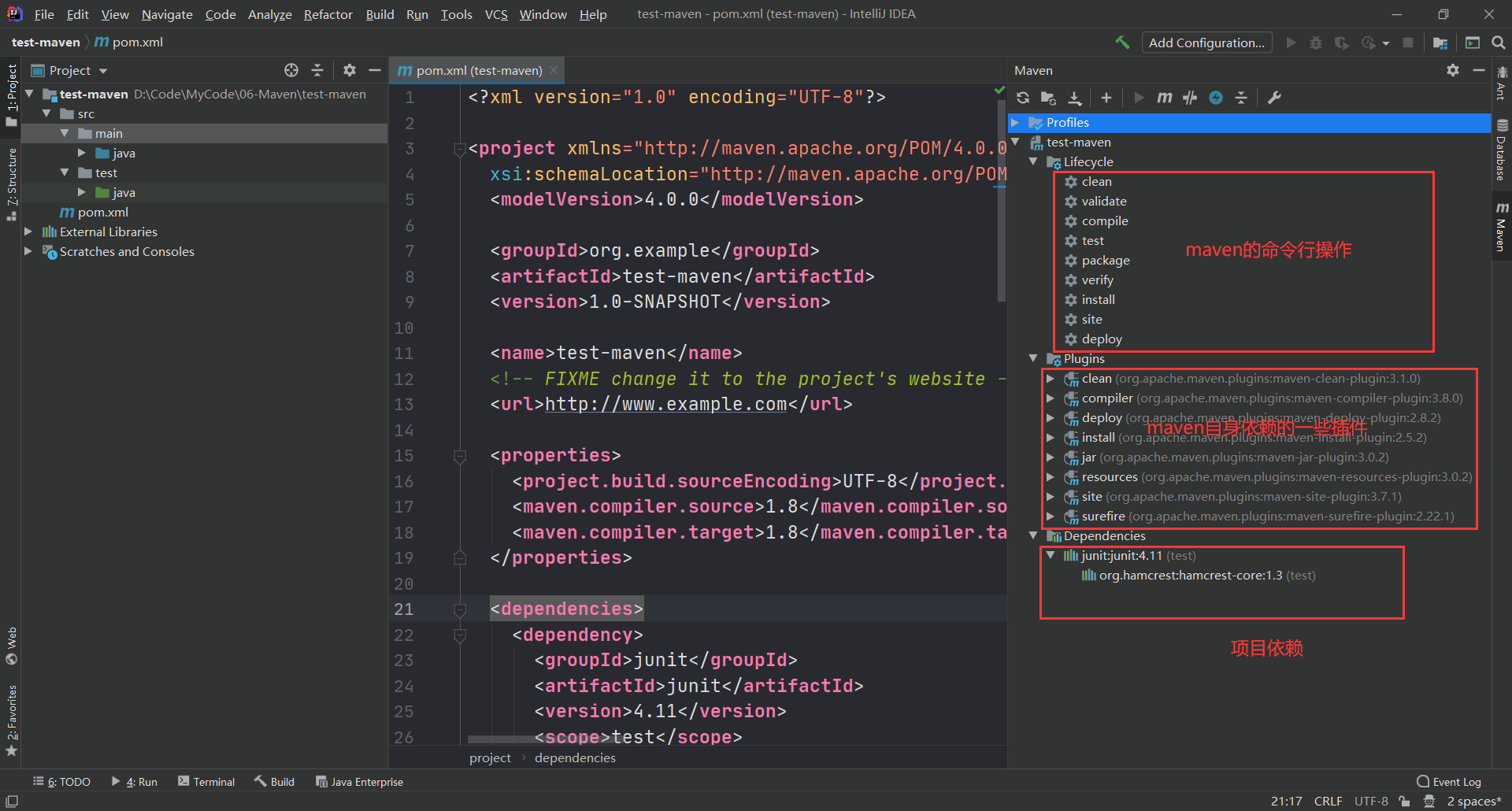Open Project Structure dialog icon
The height and width of the screenshot is (811, 1512).
(x=1440, y=43)
